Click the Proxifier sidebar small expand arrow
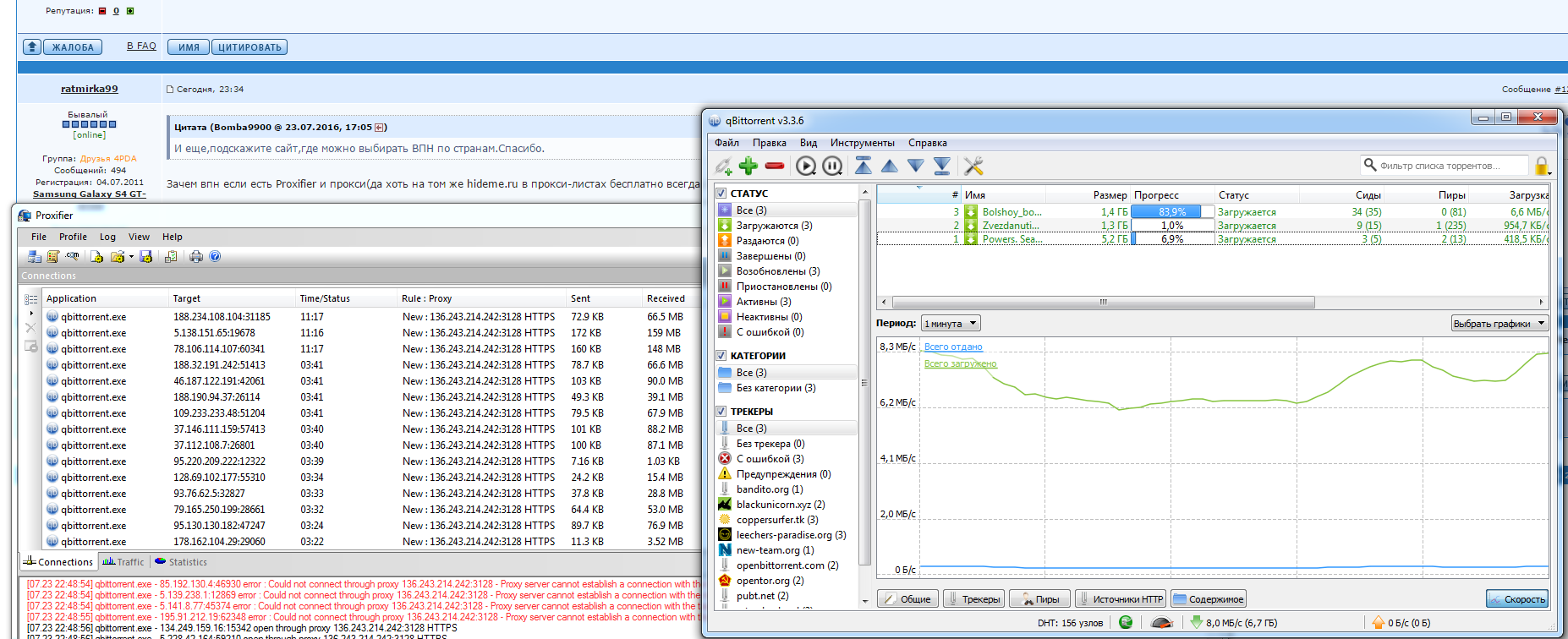Viewport: 1568px width, 639px height. [31, 314]
